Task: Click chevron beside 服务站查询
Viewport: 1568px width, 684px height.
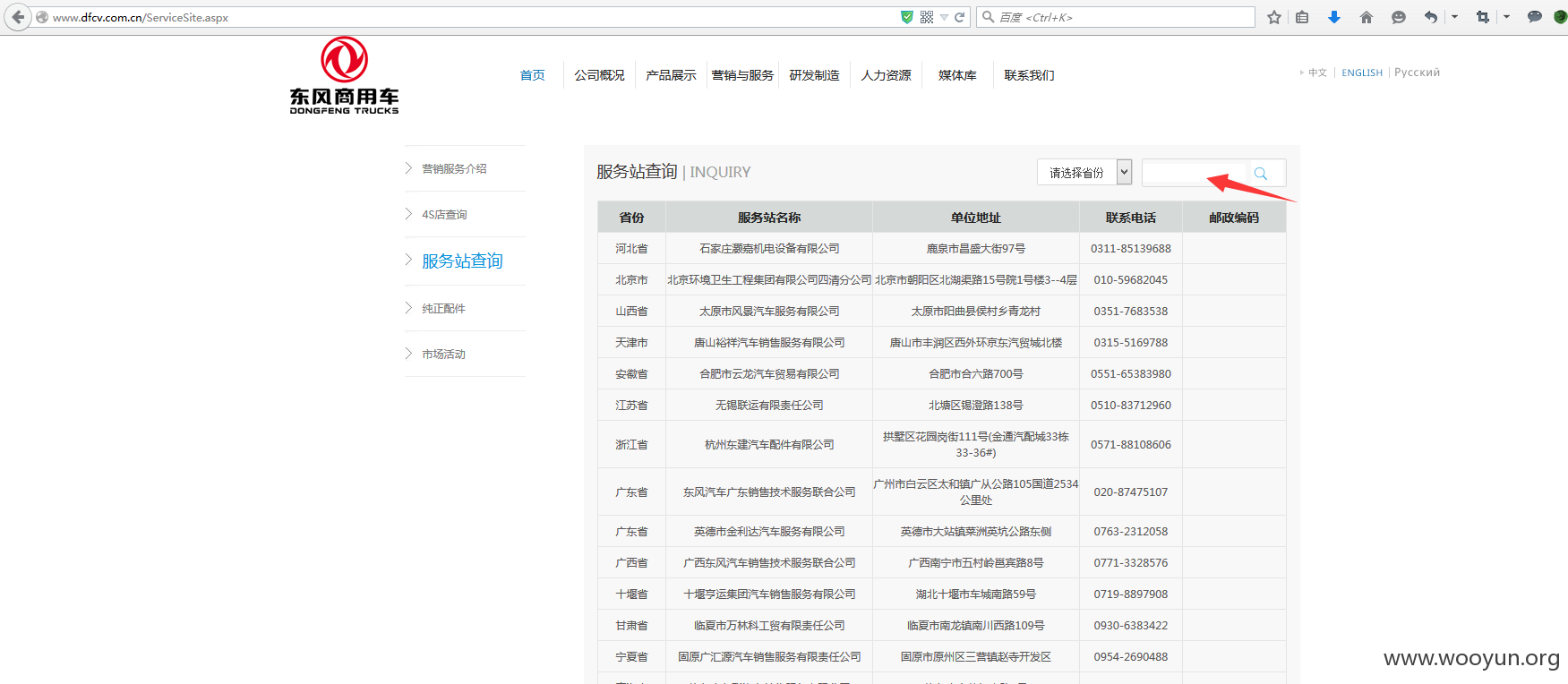Action: coord(408,261)
